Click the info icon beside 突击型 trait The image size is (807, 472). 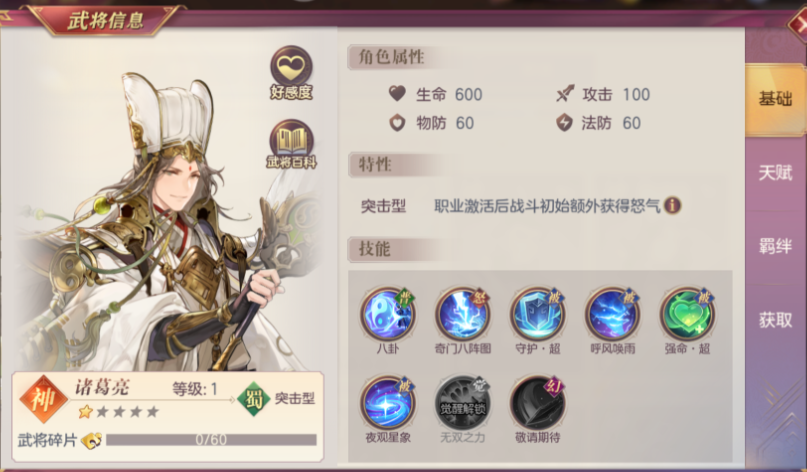coord(673,205)
